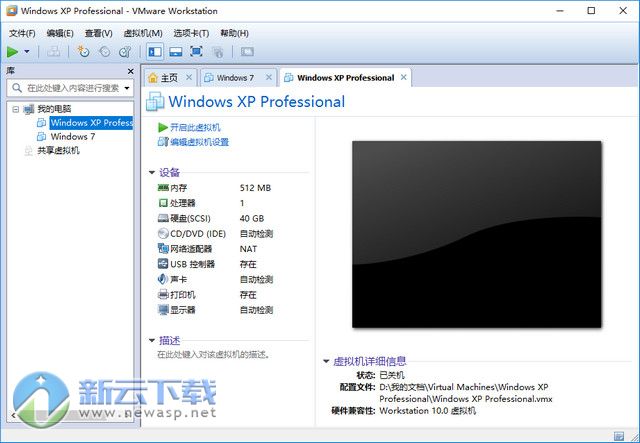Open the 编辑(E) menu

tap(60, 33)
